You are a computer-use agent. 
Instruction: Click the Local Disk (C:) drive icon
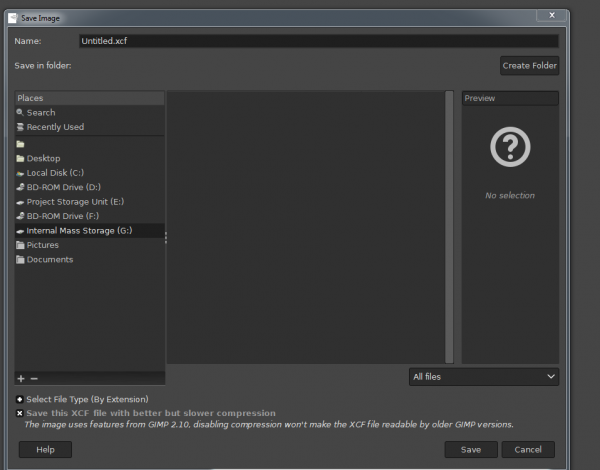click(20, 173)
